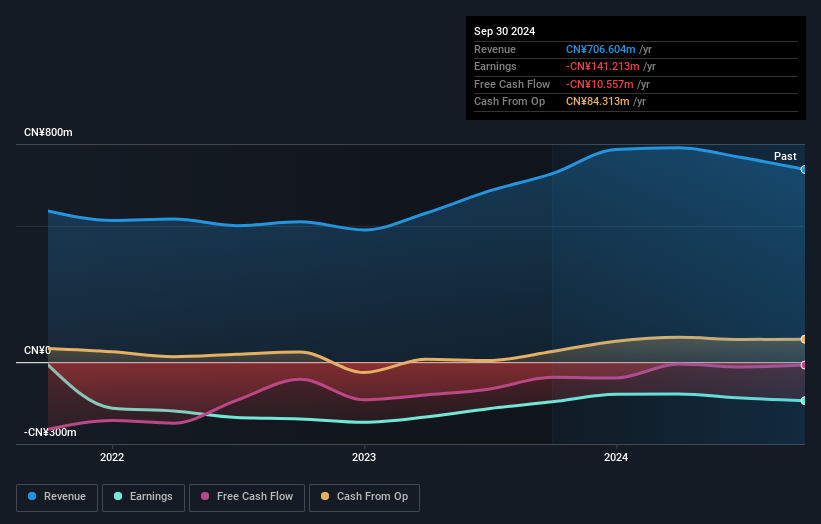This screenshot has width=821, height=524.
Task: Click the Revenue label in tooltip
Action: click(495, 49)
